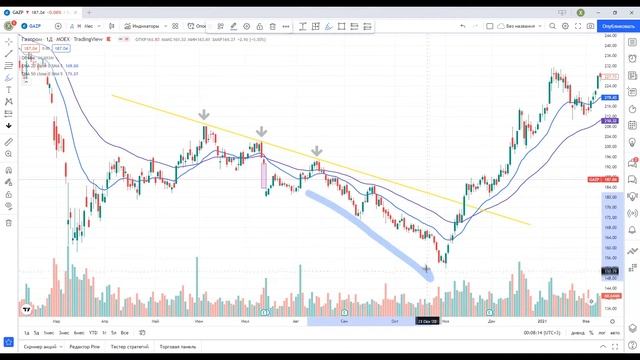Open the notifications bell panel

click(x=632, y=230)
